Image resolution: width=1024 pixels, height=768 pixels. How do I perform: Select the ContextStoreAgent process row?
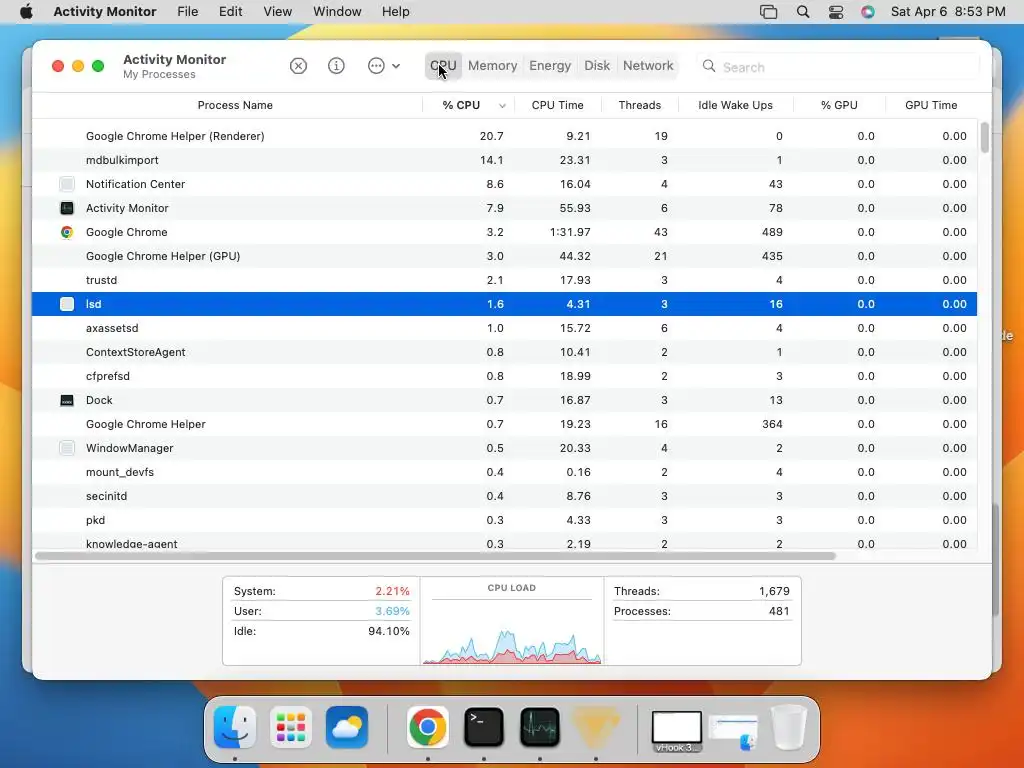504,352
